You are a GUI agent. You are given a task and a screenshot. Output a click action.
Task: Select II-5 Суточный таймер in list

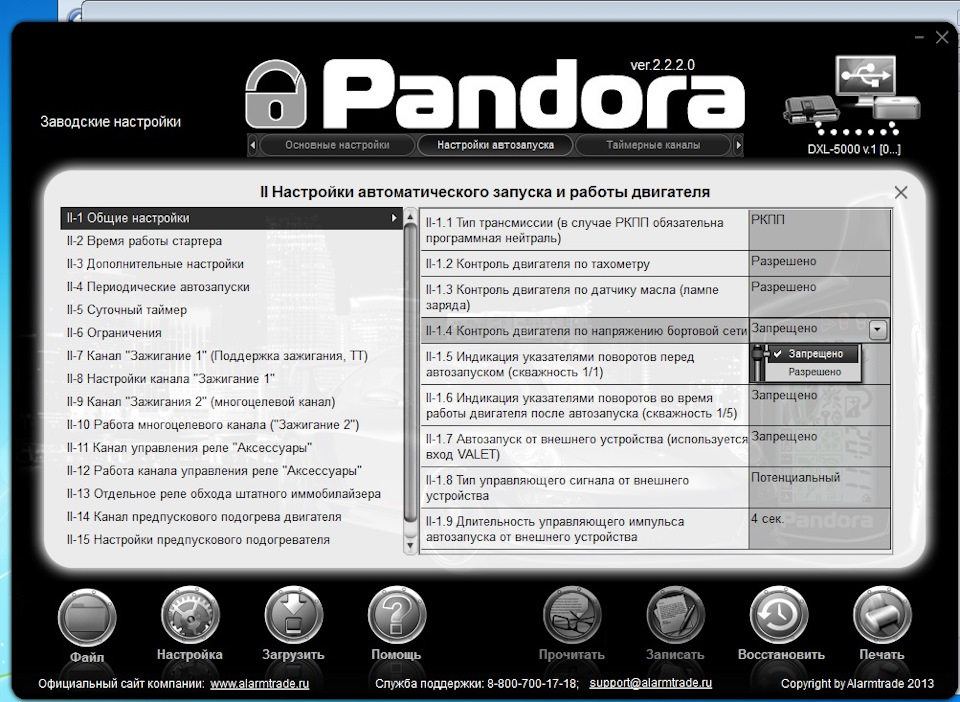[x=127, y=310]
